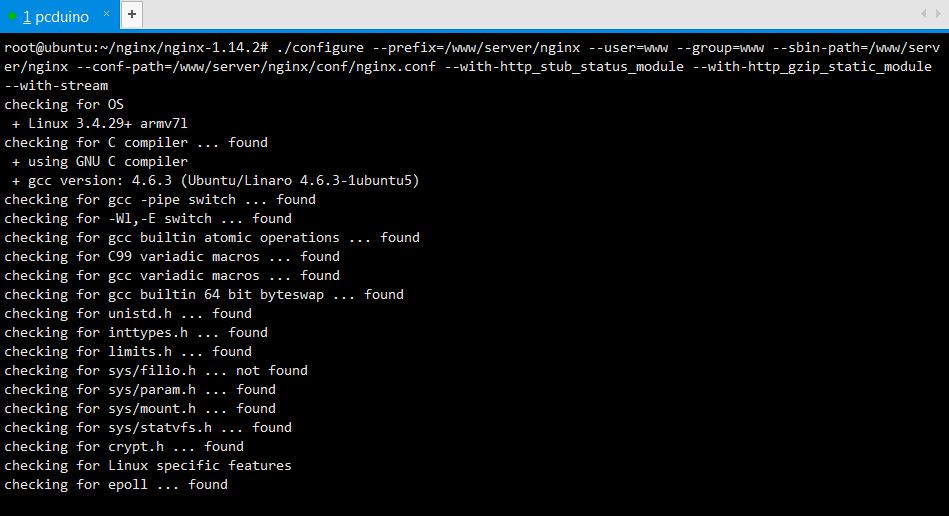Click the 'gcc -pipe switch' line
This screenshot has width=949, height=516.
click(x=160, y=200)
